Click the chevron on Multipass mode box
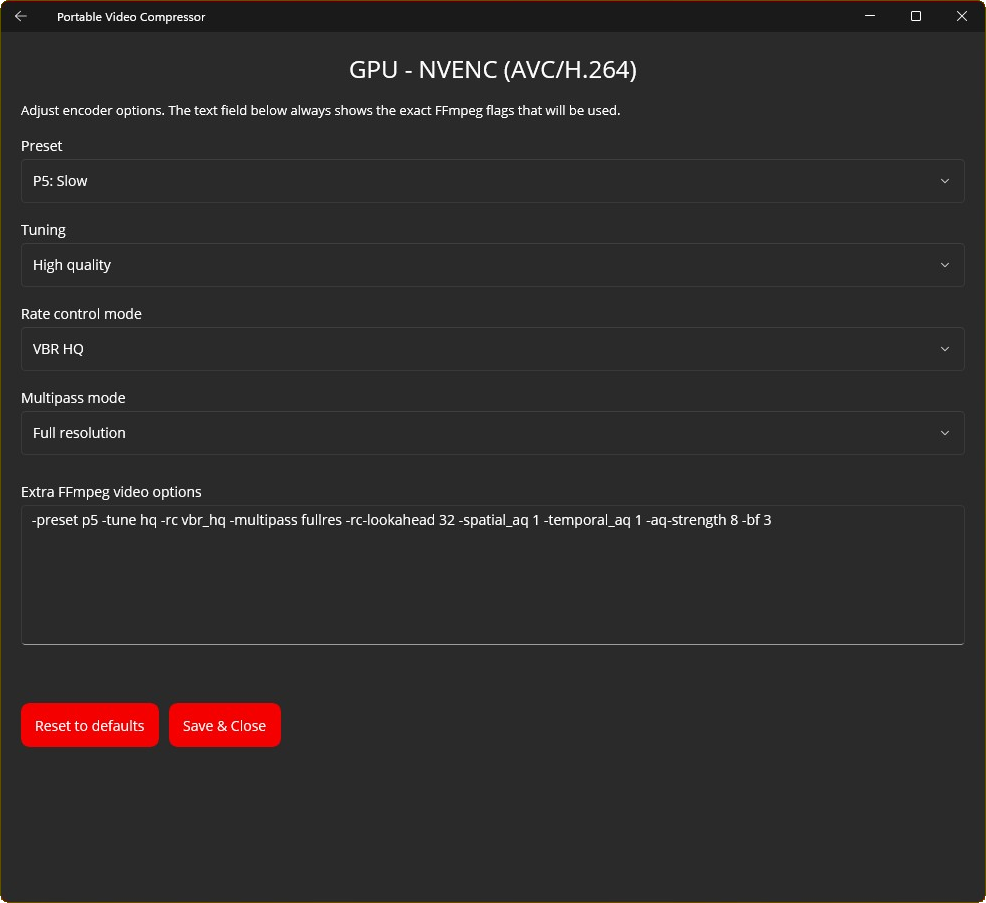Viewport: 986px width, 903px height. tap(945, 433)
